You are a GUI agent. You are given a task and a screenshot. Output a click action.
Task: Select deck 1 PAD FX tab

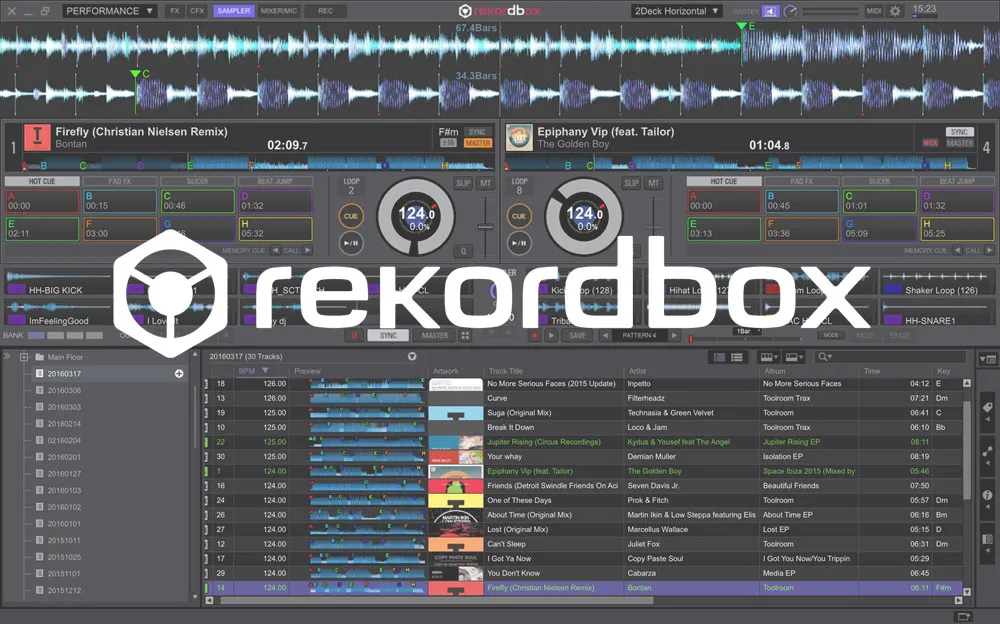119,181
